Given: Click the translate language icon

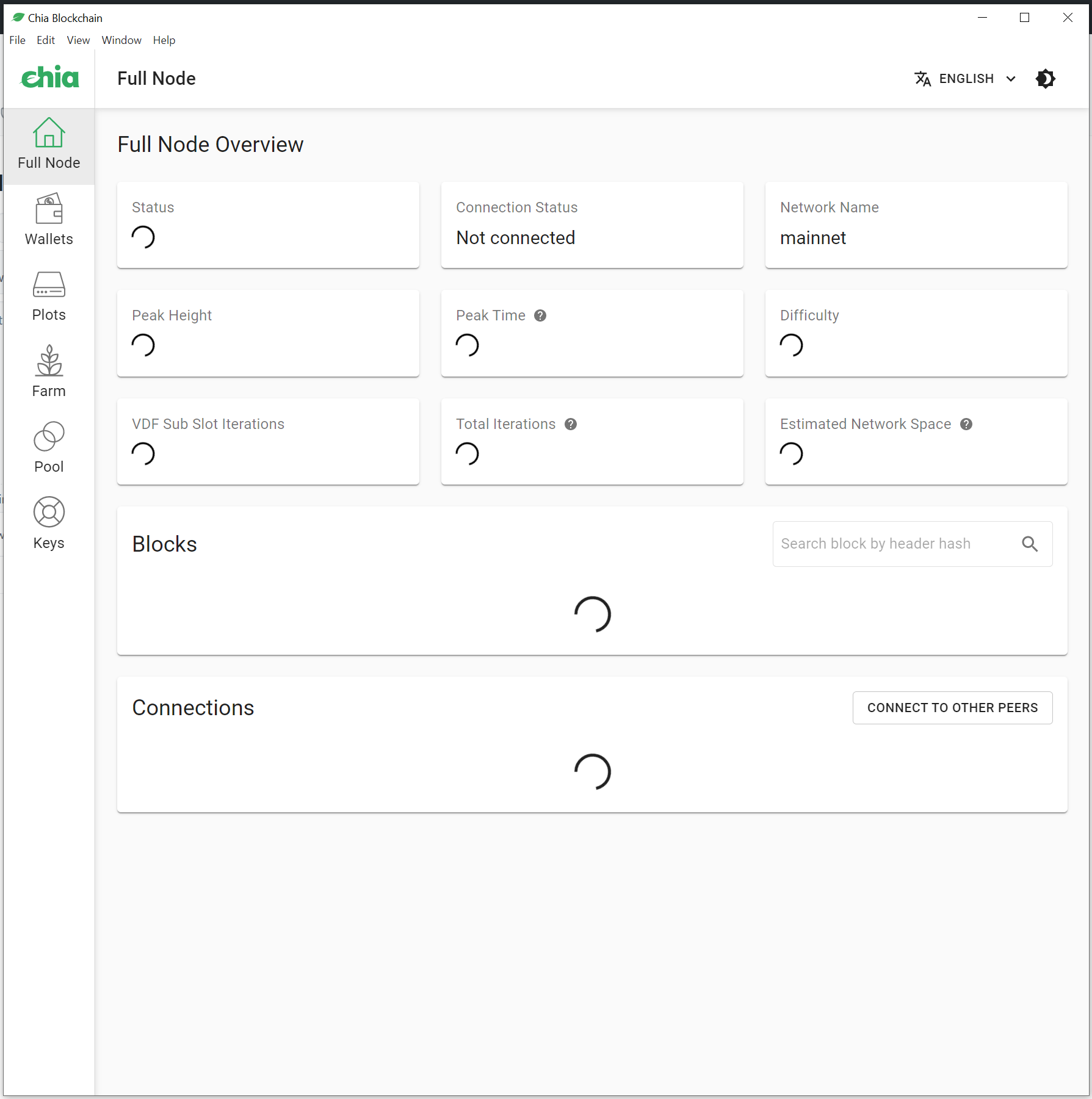Looking at the screenshot, I should point(923,79).
